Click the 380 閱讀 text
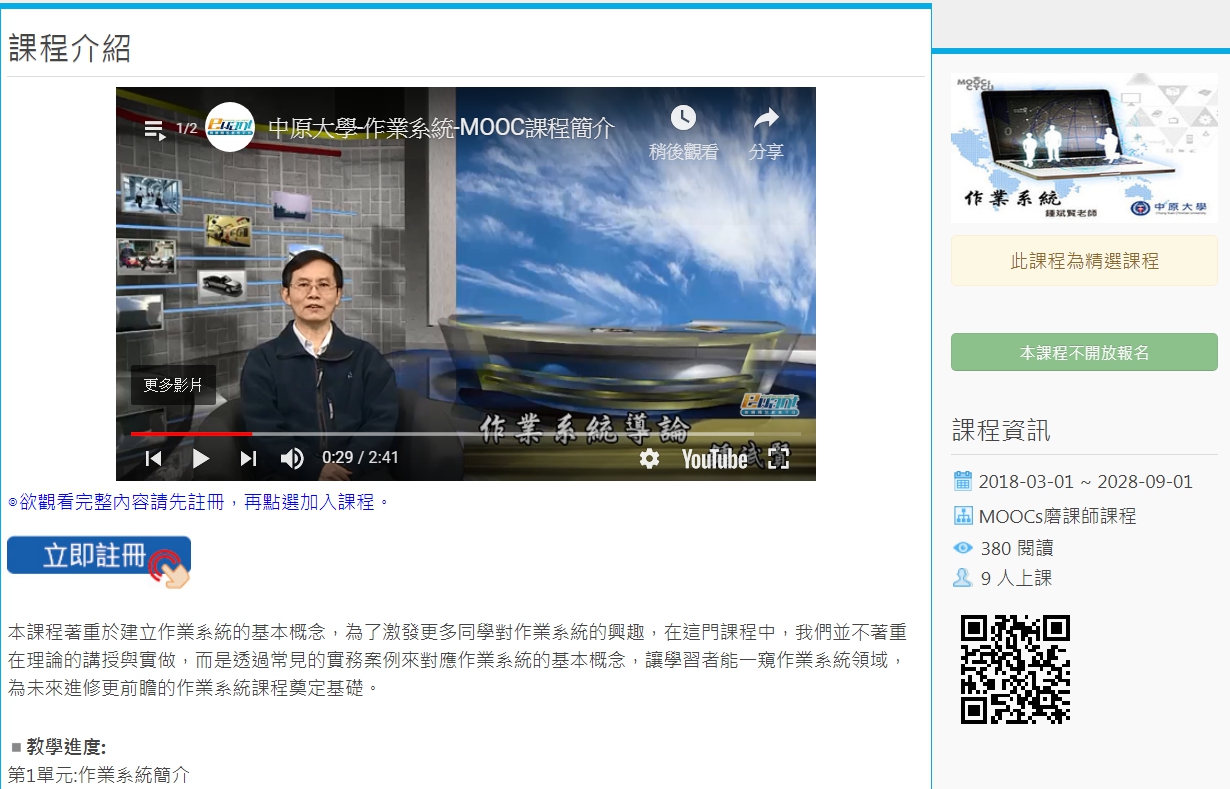1230x789 pixels. 1016,548
